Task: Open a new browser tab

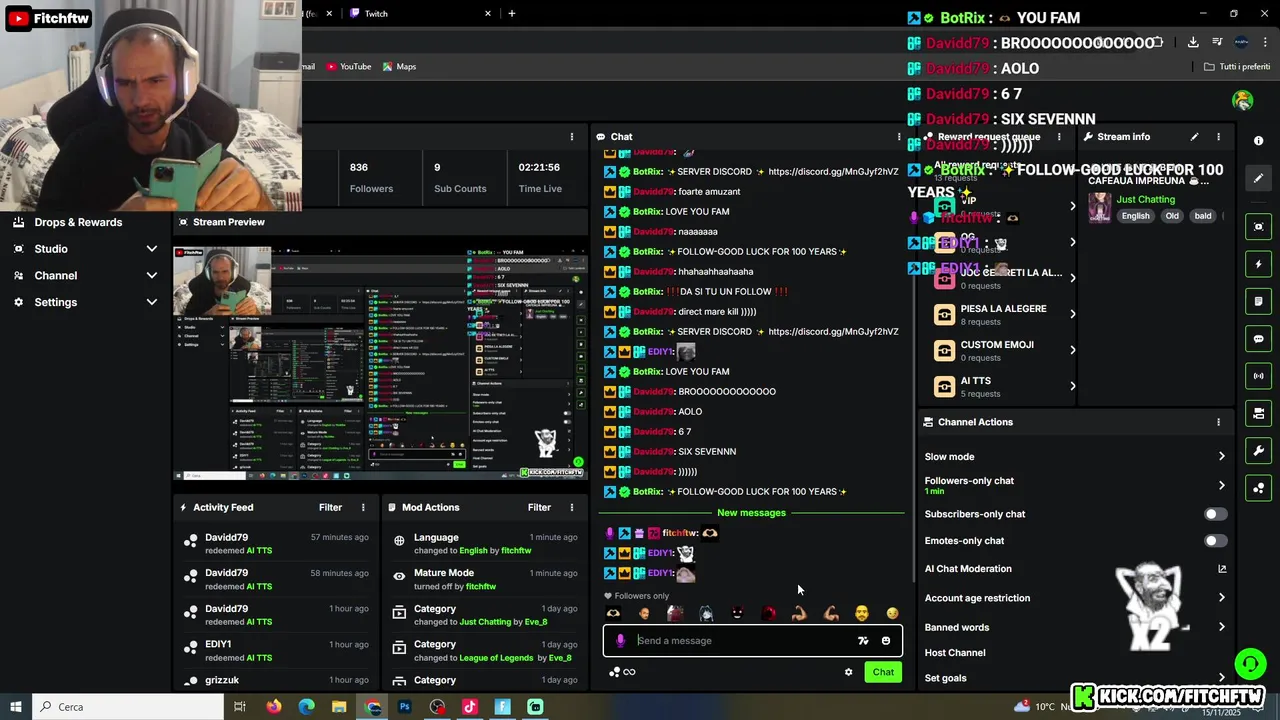Action: 512,14
